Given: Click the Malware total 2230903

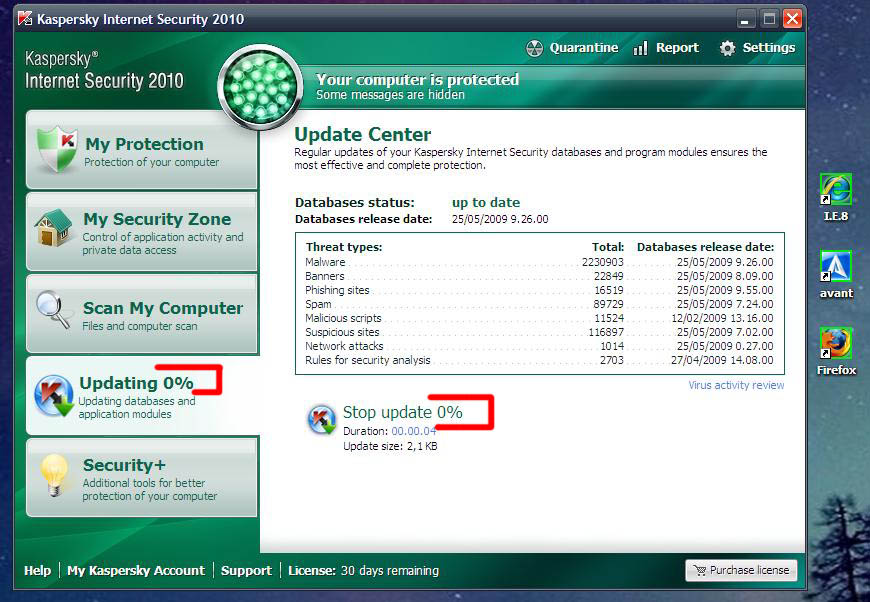Looking at the screenshot, I should point(603,262).
